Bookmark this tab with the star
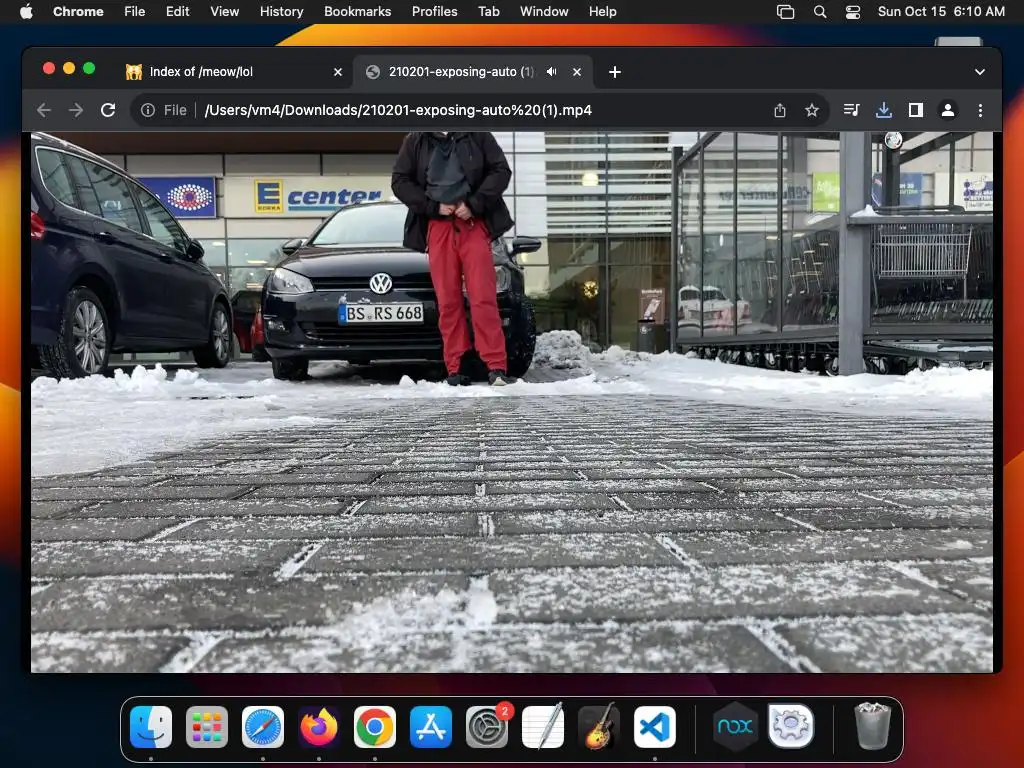 pos(812,110)
